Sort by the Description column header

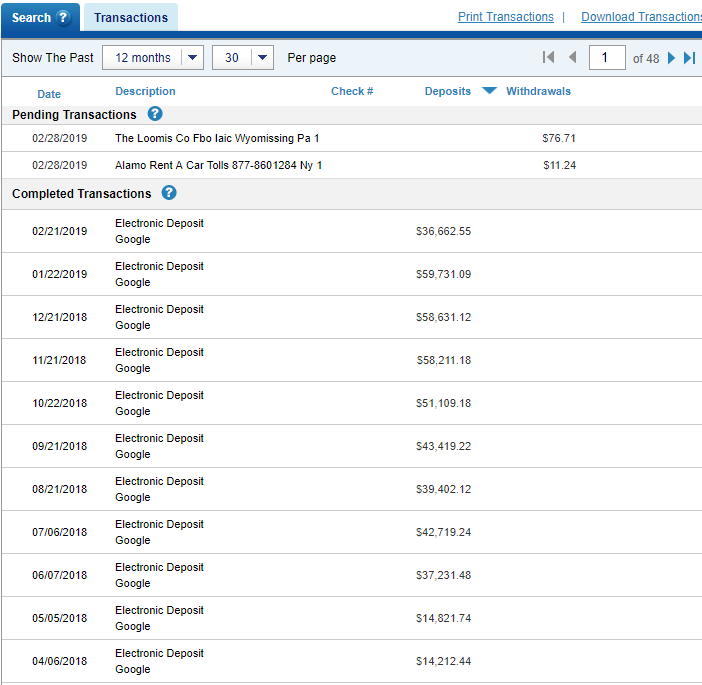coord(145,91)
